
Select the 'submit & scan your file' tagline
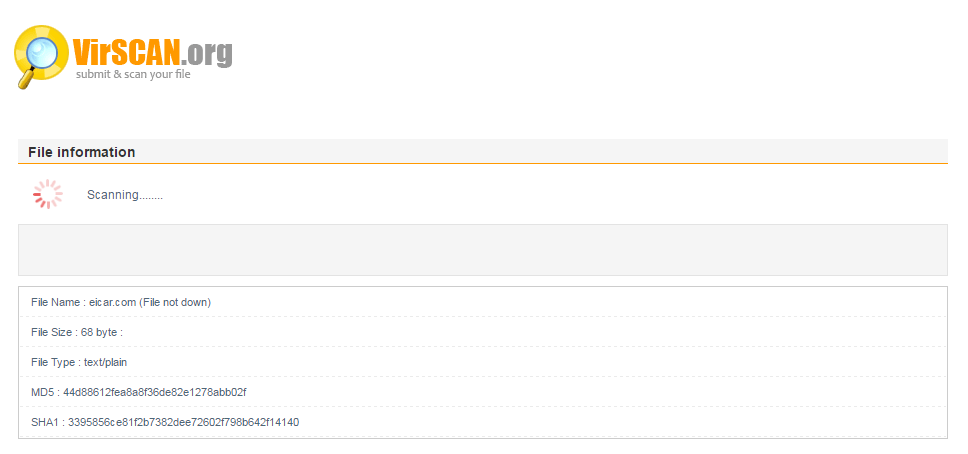click(133, 75)
